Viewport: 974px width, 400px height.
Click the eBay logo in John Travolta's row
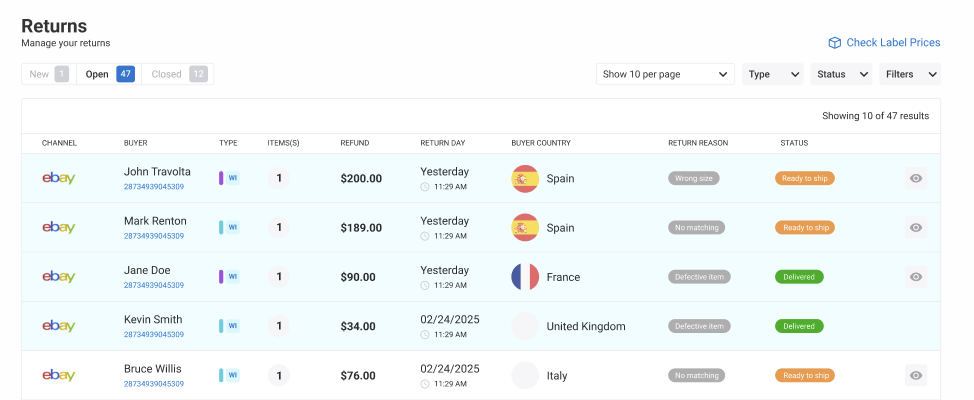point(59,178)
